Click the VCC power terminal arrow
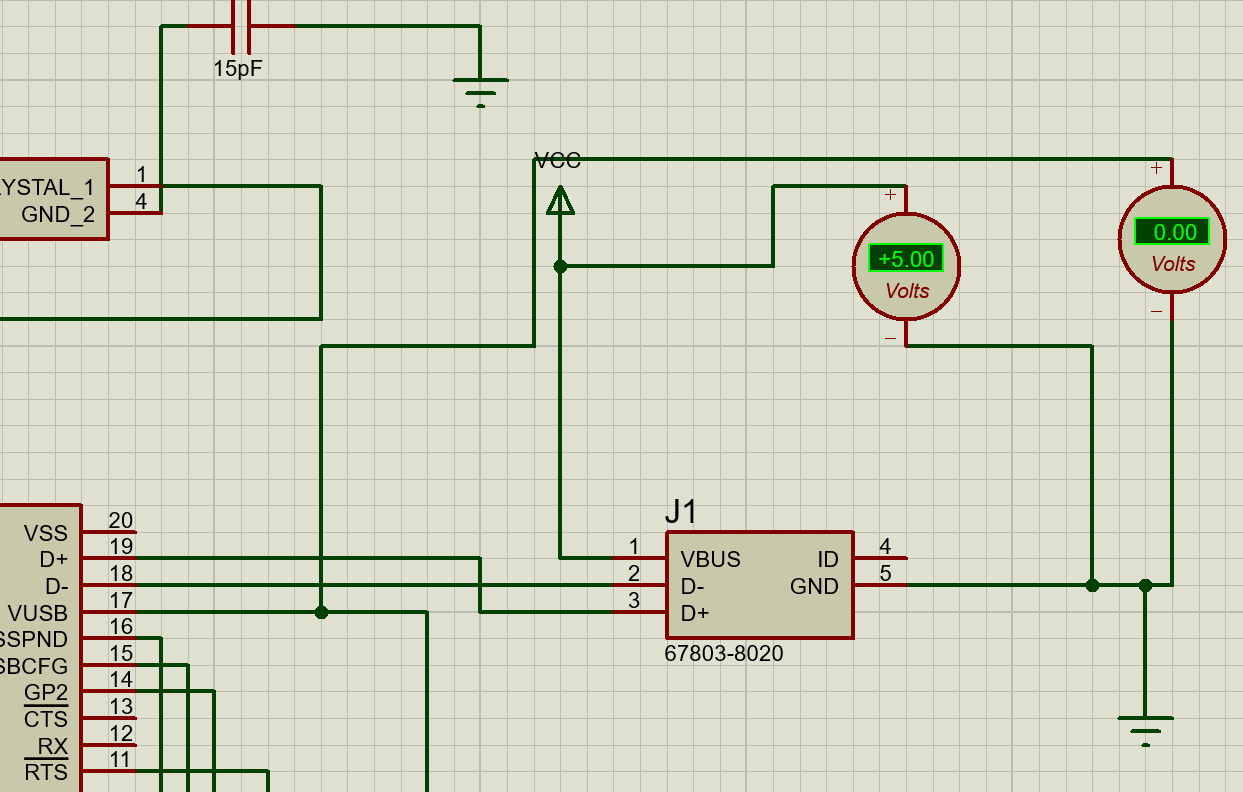The image size is (1243, 792). click(560, 200)
